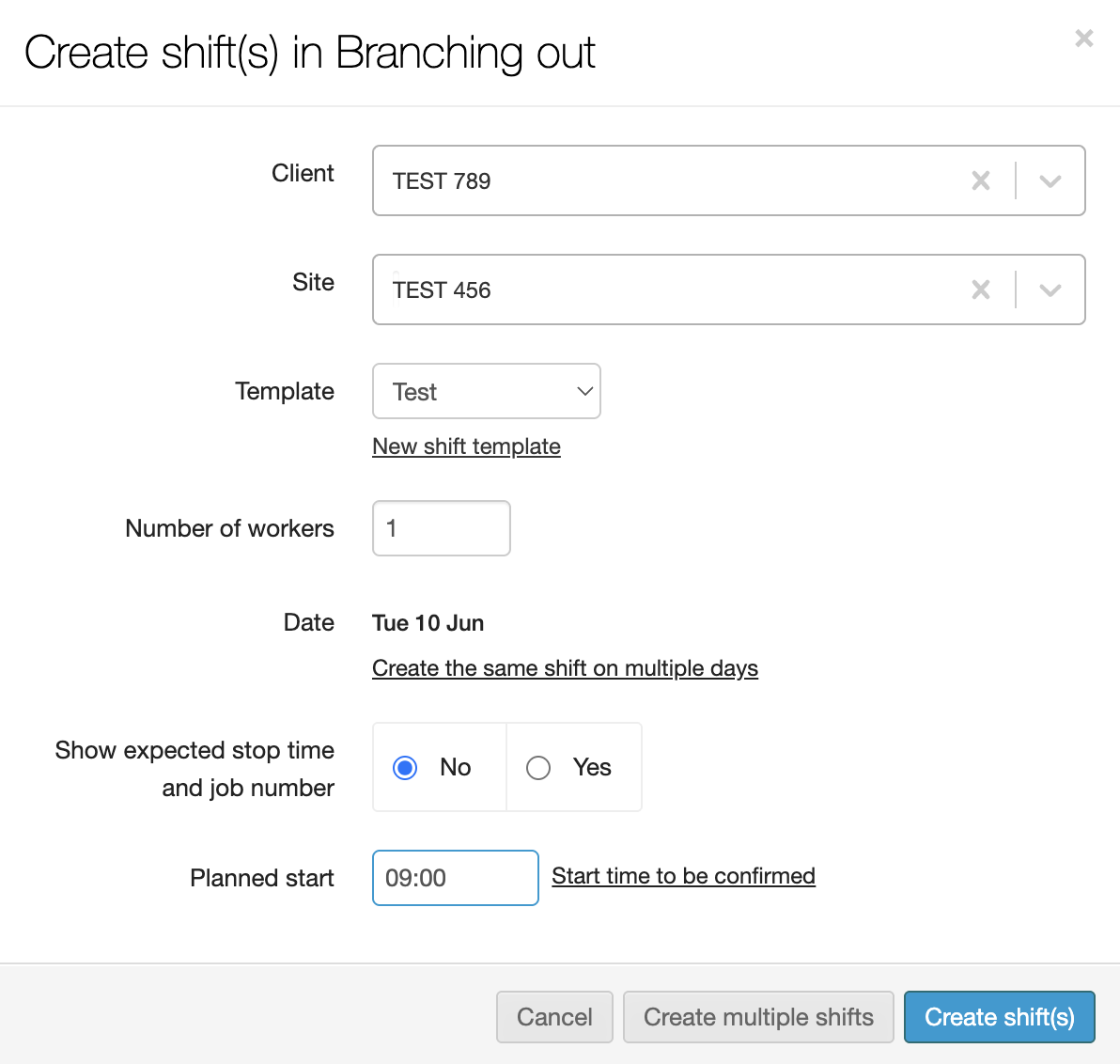
Task: Click Create the same shift on multiple days
Action: coord(565,668)
